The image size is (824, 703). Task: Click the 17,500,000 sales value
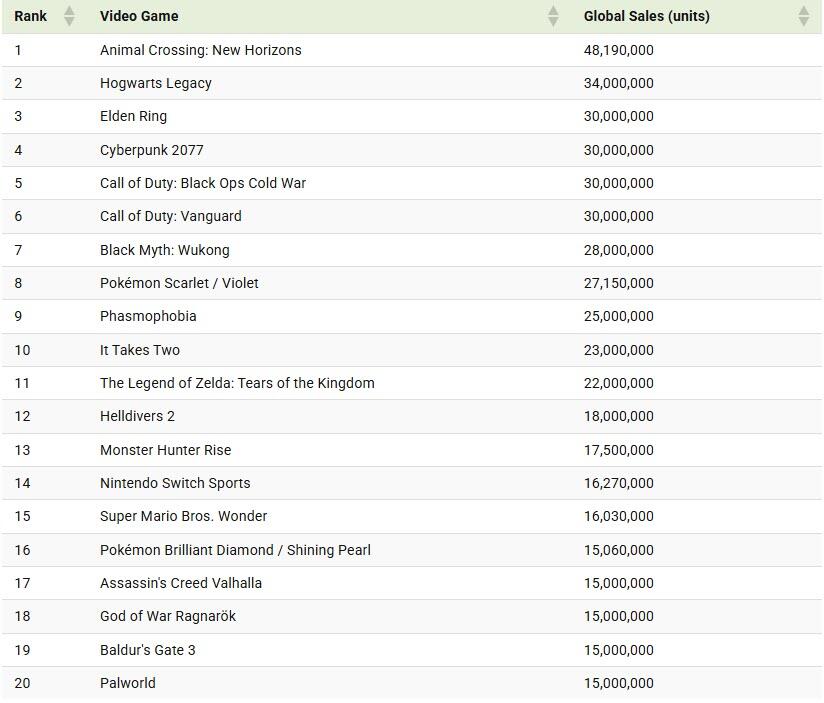coord(618,450)
